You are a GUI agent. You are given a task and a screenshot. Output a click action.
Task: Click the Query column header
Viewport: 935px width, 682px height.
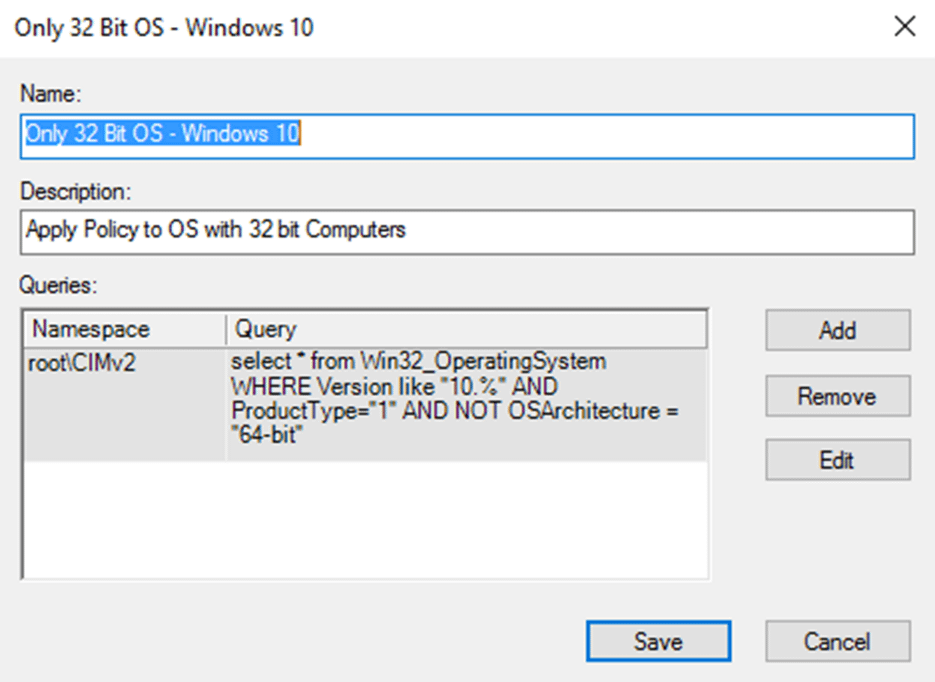click(466, 329)
